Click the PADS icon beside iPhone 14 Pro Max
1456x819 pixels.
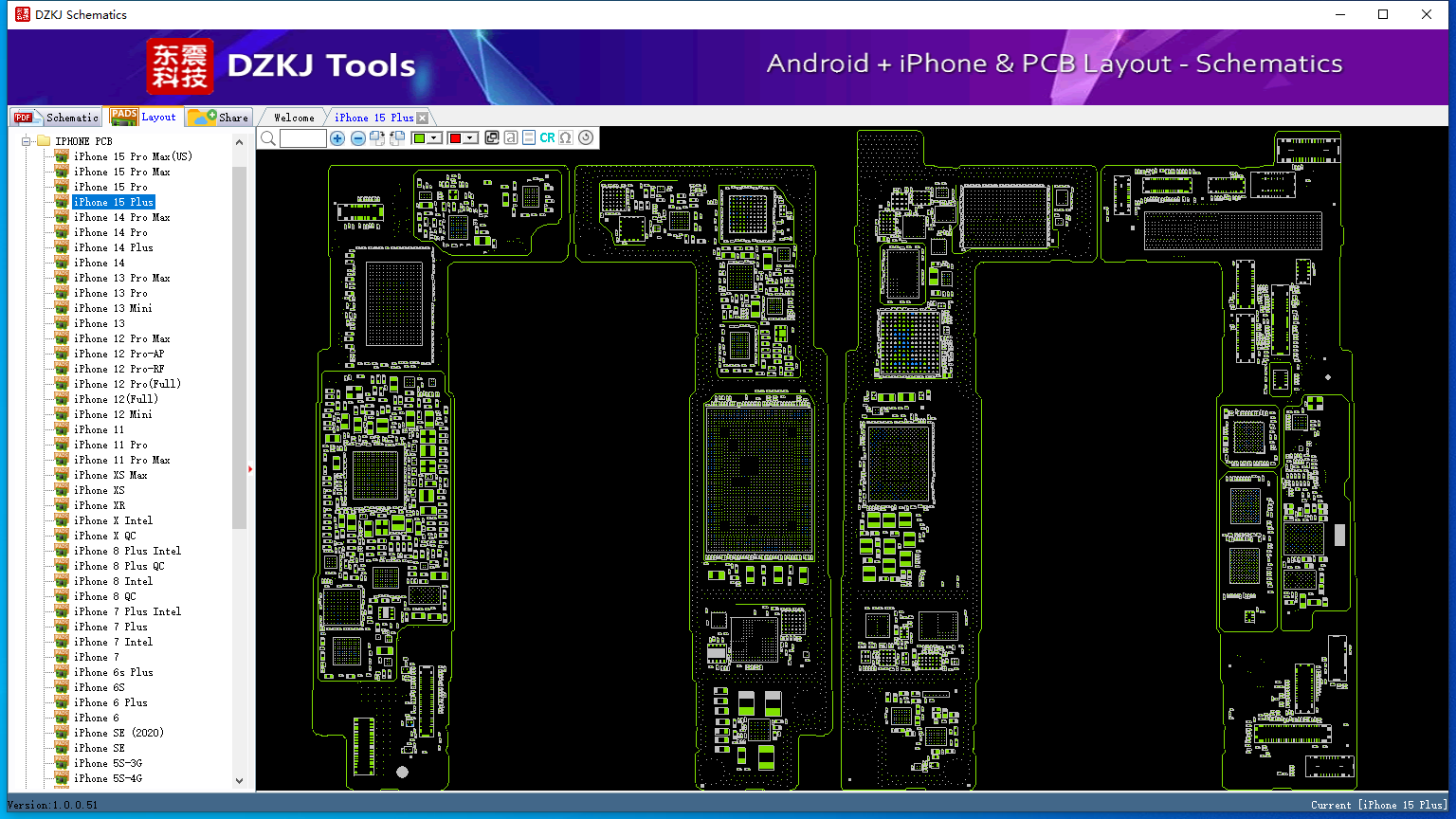coord(62,217)
